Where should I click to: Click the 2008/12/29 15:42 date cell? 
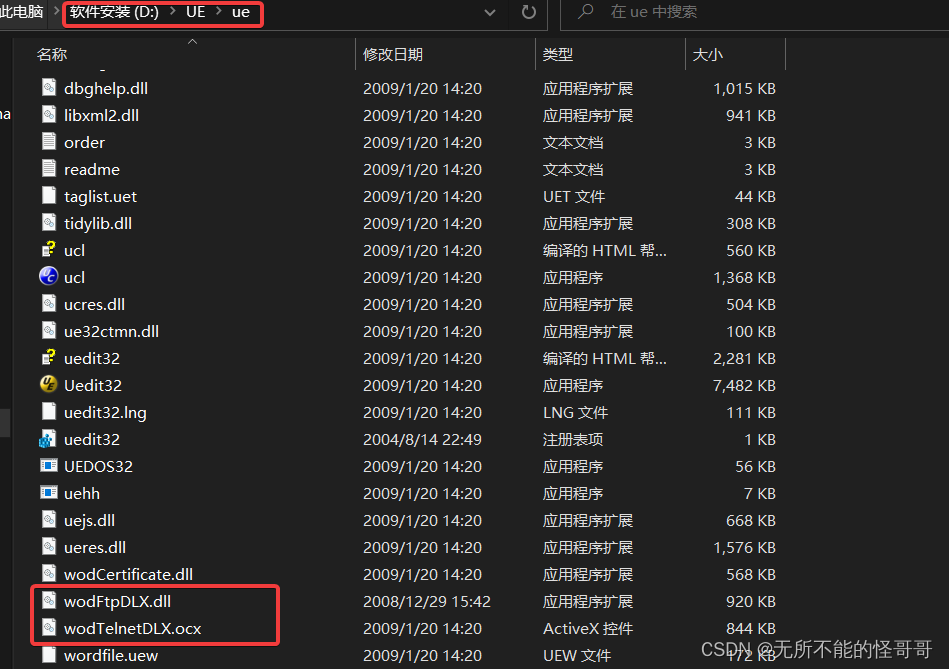[x=427, y=601]
